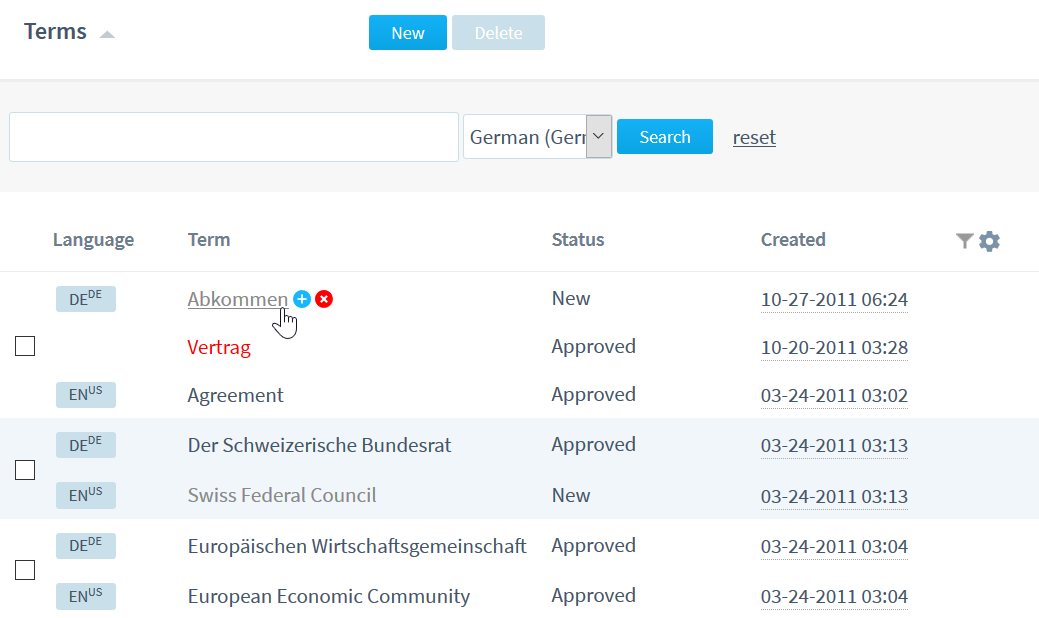This screenshot has height=618, width=1039.
Task: Collapse the Terms section triangle
Action: click(107, 34)
